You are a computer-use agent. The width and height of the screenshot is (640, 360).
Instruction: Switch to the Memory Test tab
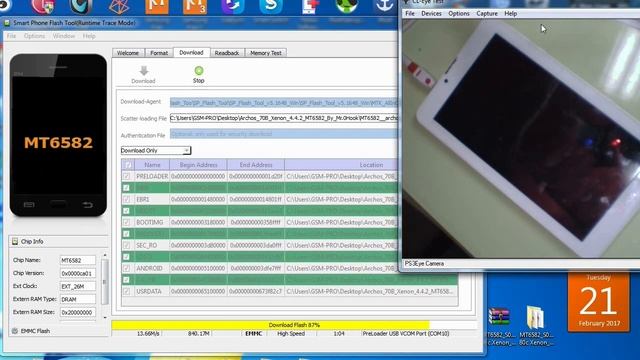266,53
